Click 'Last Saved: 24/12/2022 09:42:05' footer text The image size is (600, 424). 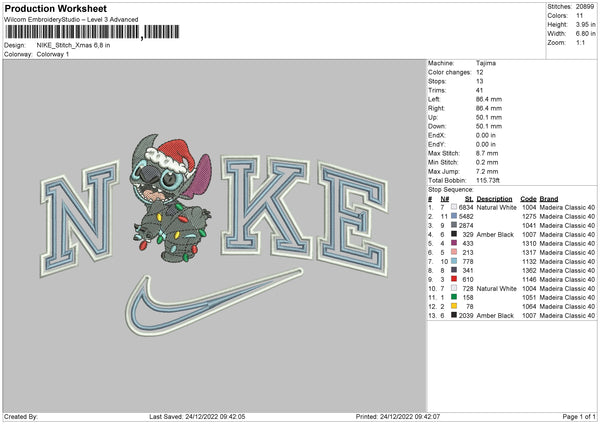tap(197, 417)
